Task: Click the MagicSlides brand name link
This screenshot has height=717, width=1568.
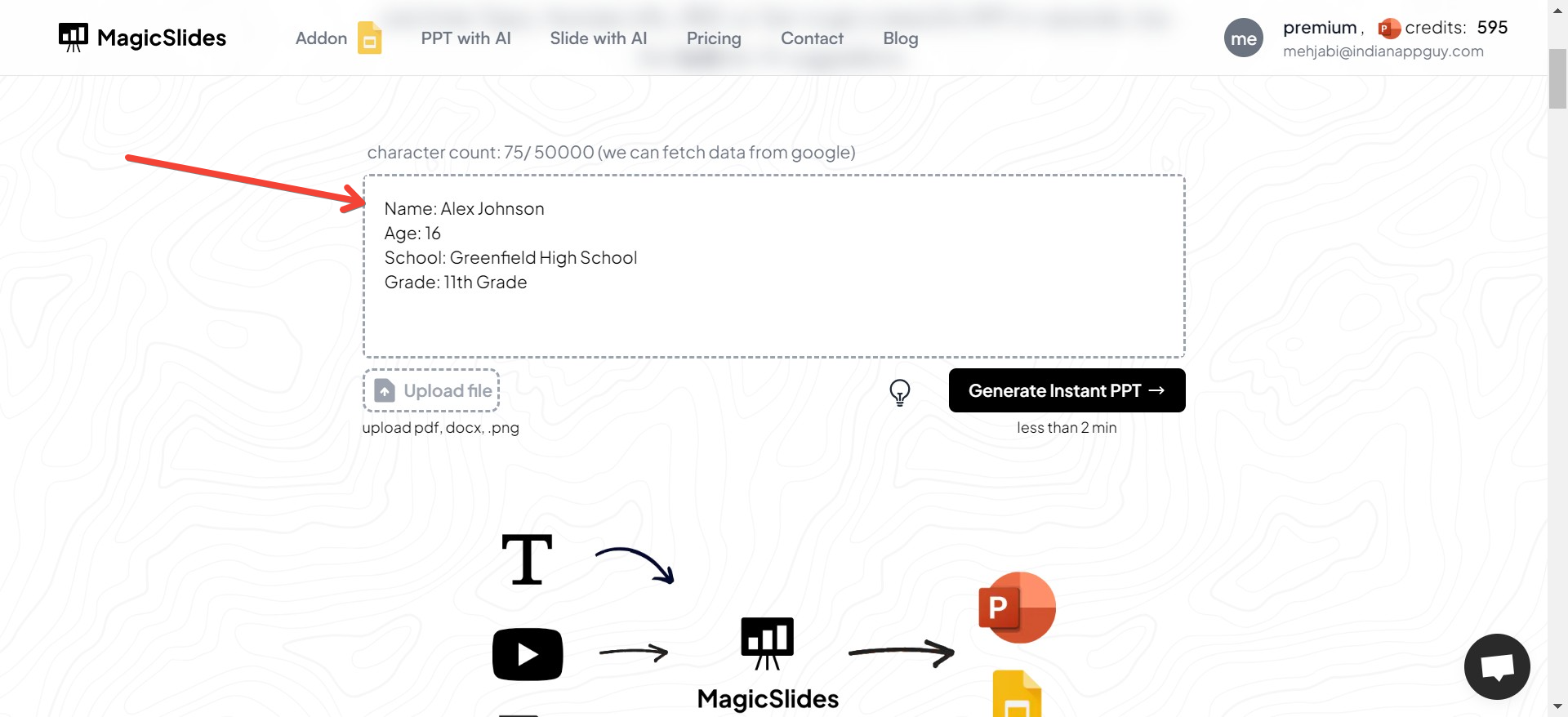Action: coord(162,38)
